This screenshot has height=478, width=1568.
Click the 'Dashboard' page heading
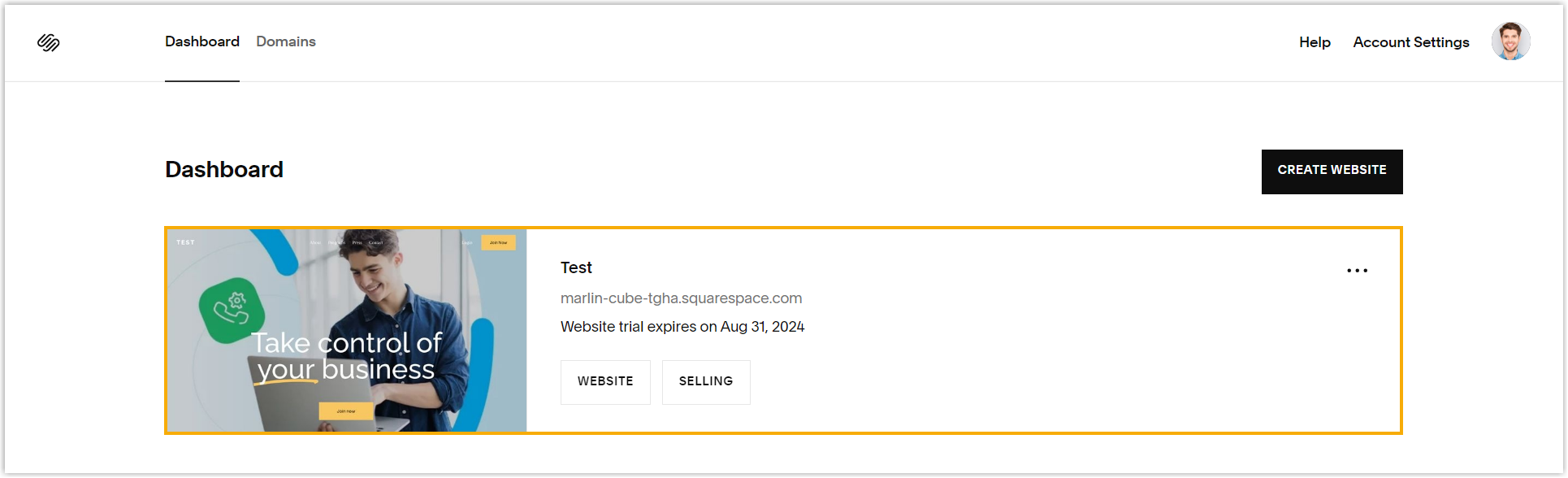[x=224, y=169]
